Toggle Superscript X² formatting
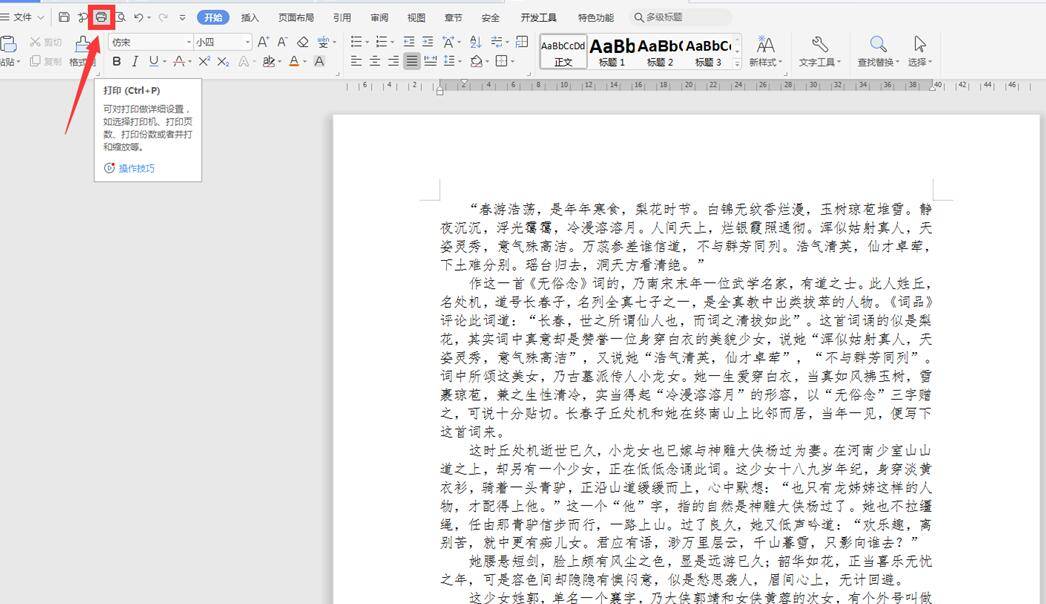 (x=204, y=61)
